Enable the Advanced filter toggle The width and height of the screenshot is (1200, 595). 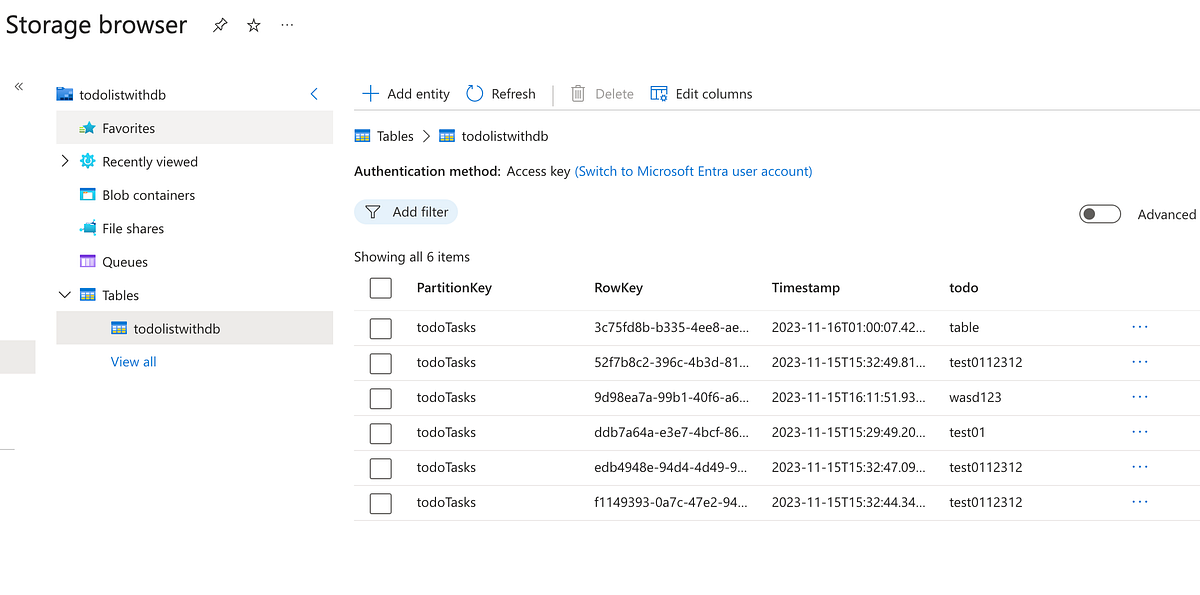pyautogui.click(x=1100, y=213)
